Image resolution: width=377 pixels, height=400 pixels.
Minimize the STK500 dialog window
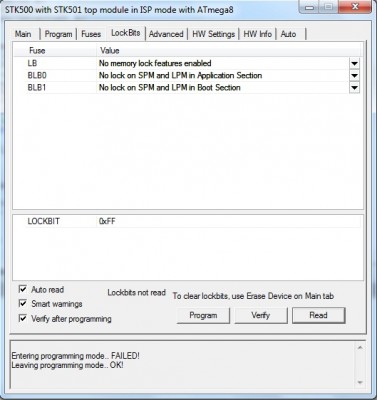tap(309, 7)
